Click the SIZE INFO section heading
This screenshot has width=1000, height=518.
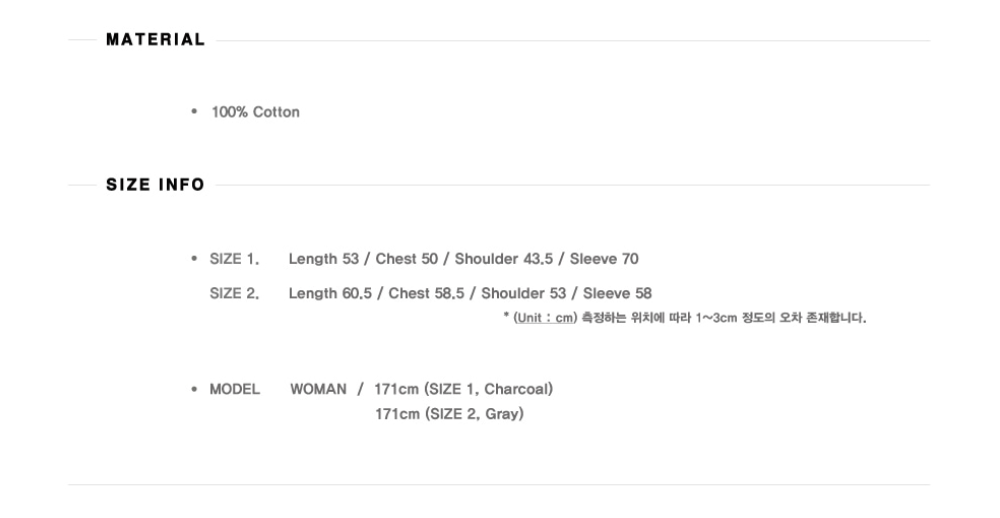coord(156,185)
